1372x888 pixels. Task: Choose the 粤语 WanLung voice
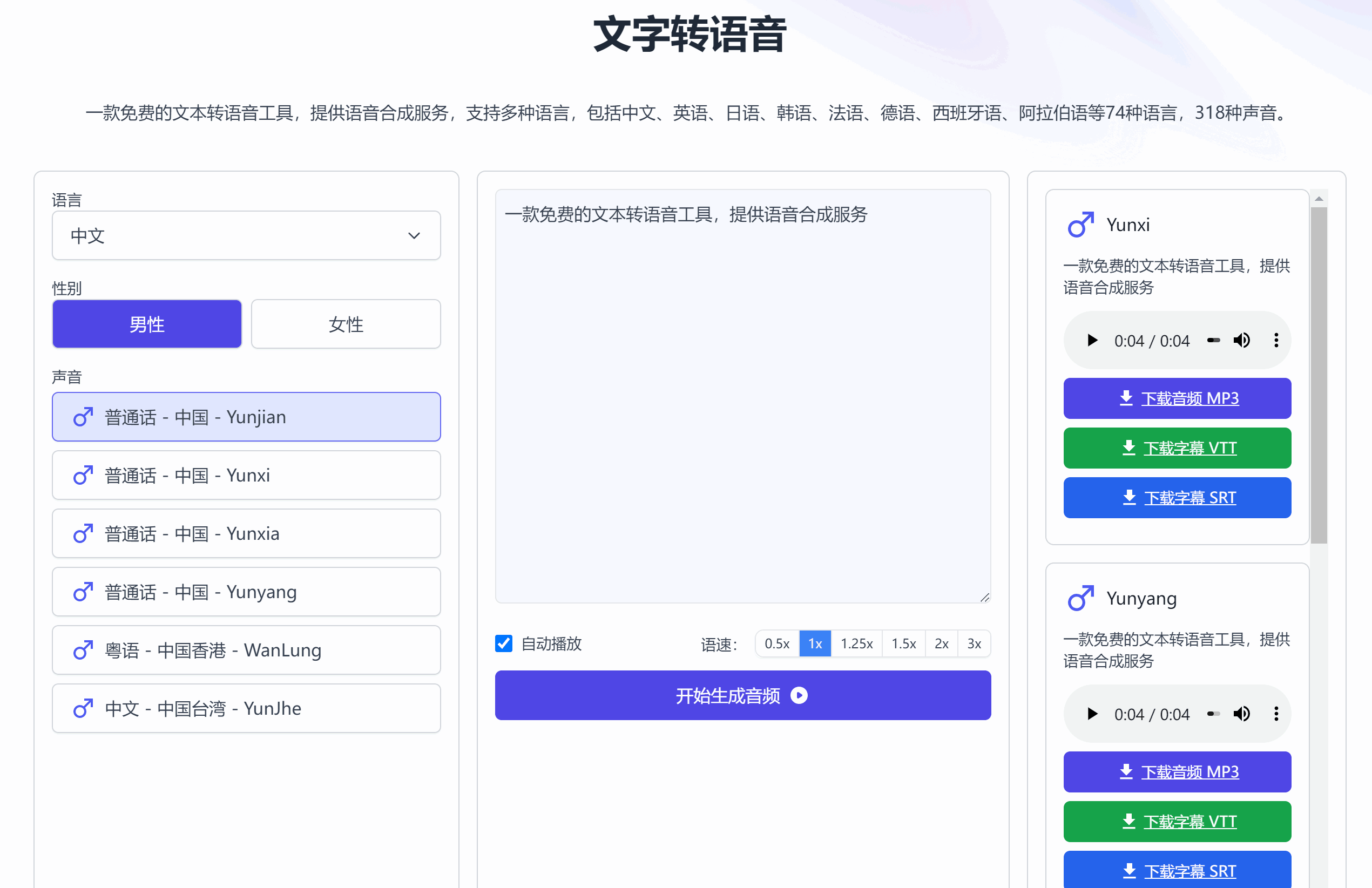click(x=246, y=650)
